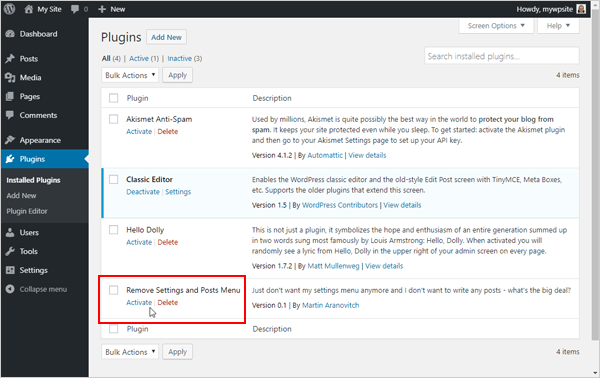Click the Tools wrench icon

click(x=10, y=251)
